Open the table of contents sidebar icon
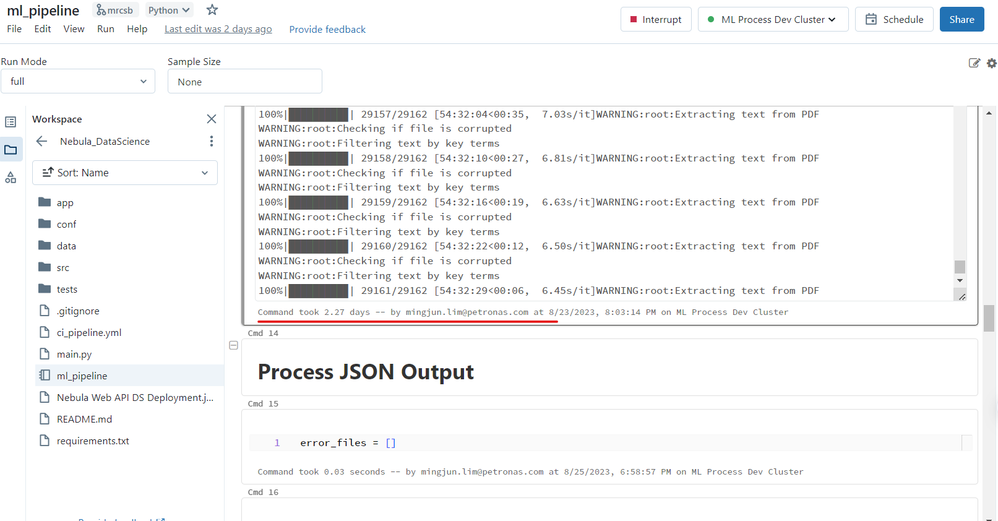The height and width of the screenshot is (521, 998). [11, 122]
